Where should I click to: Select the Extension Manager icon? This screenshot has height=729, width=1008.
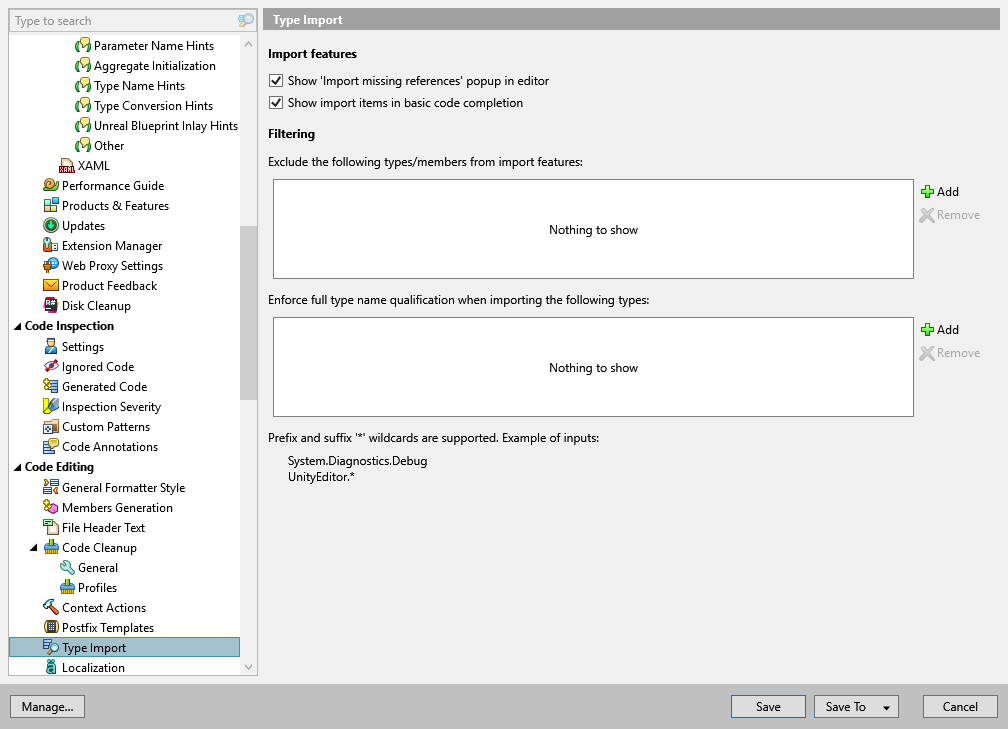(49, 245)
